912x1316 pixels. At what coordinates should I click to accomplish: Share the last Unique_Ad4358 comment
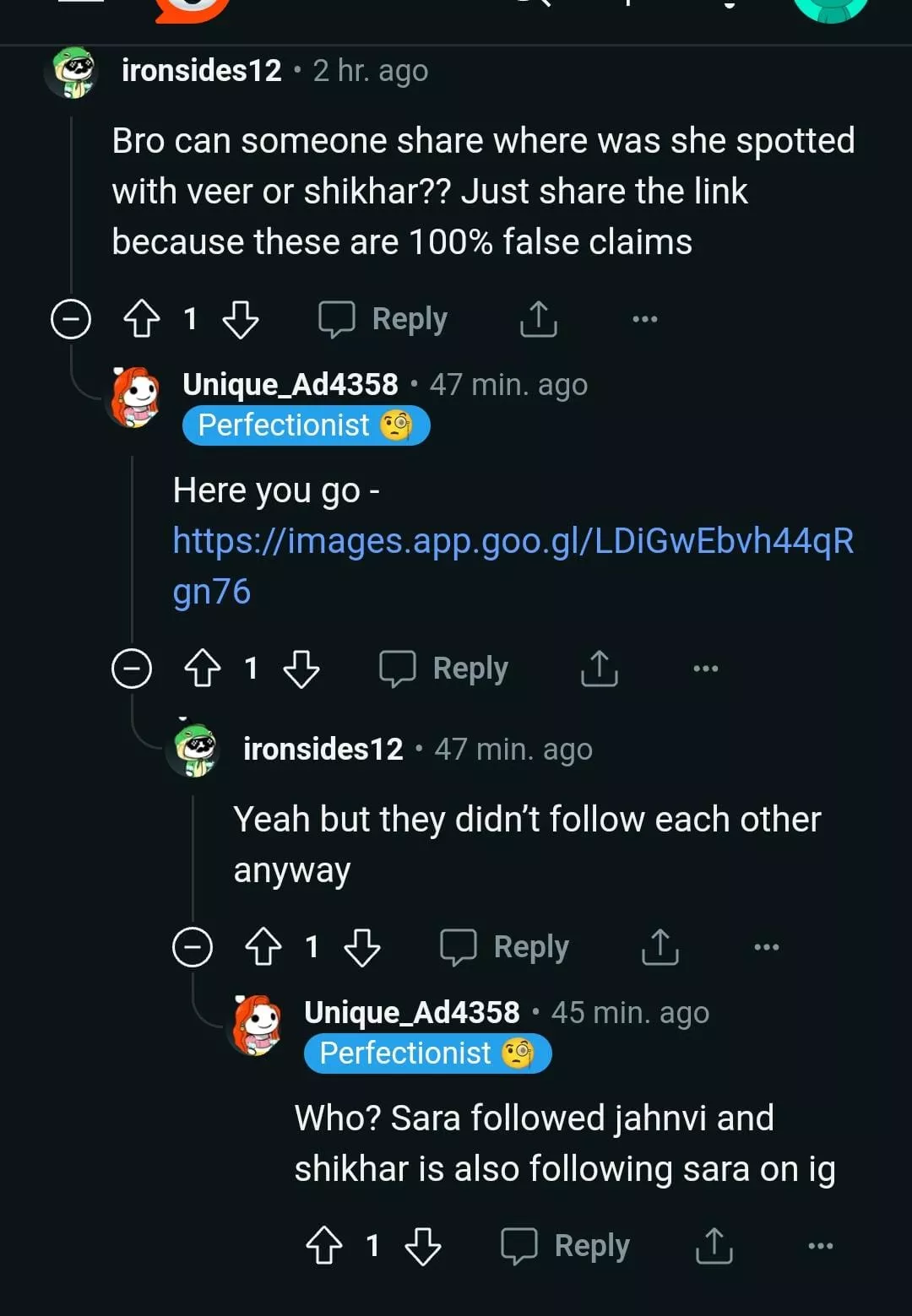pos(714,1245)
